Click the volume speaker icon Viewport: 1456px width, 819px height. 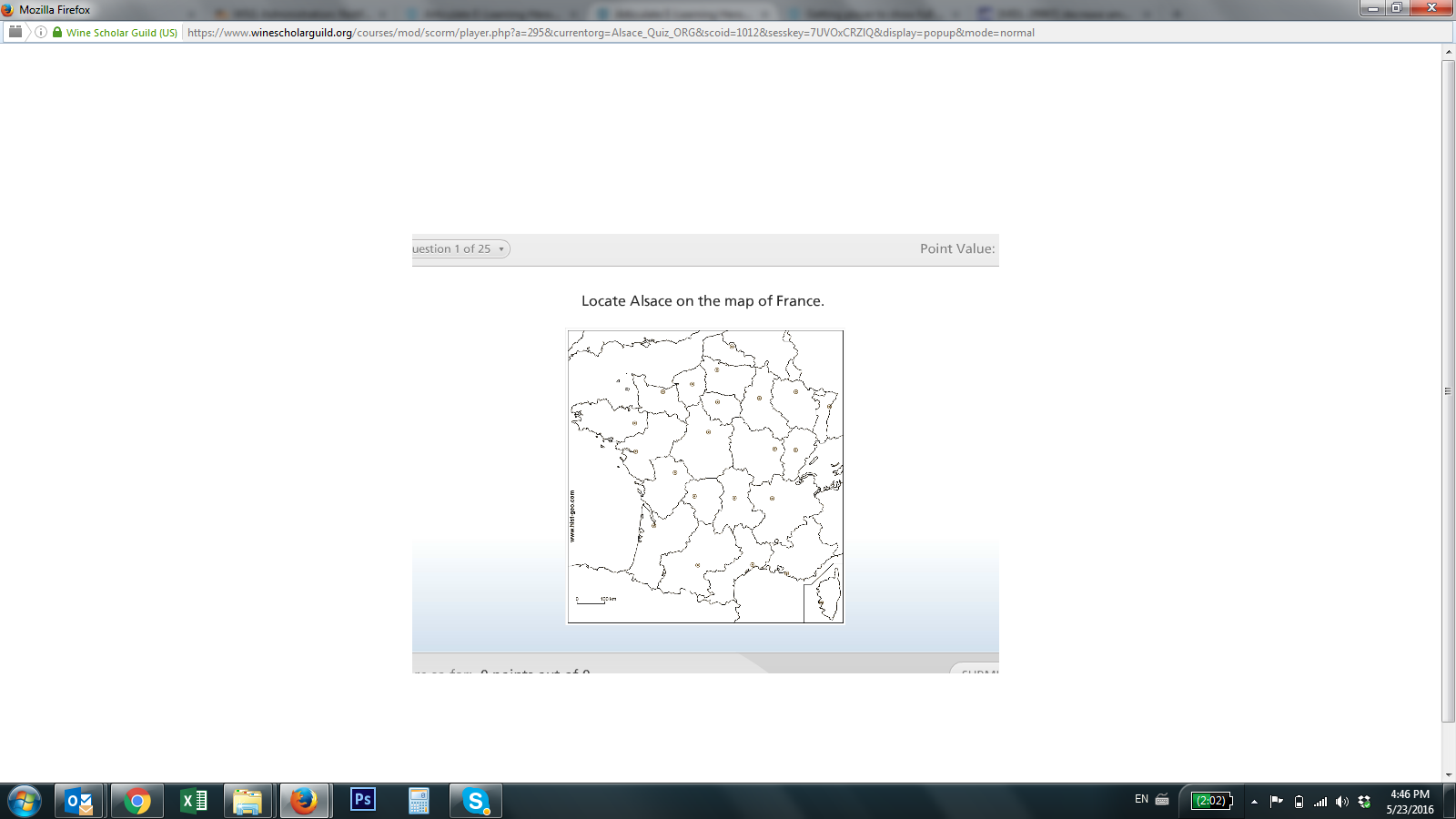click(x=1342, y=802)
